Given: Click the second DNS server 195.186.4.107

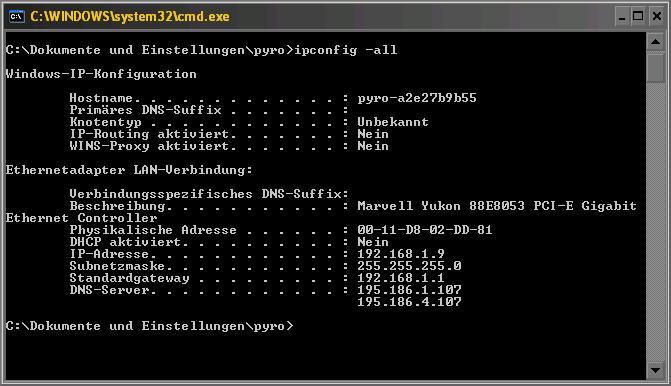Looking at the screenshot, I should (x=409, y=302).
